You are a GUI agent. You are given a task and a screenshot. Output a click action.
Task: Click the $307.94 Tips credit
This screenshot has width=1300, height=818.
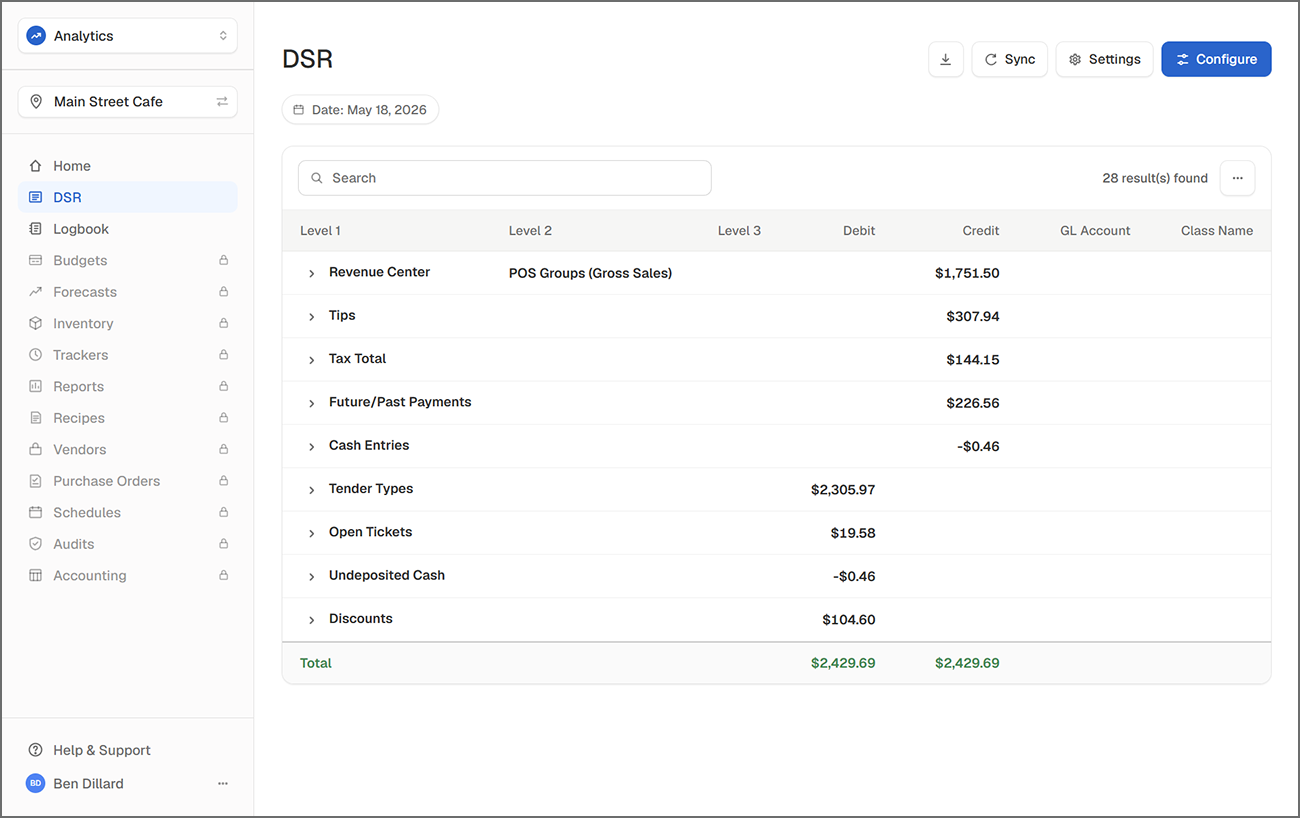973,316
